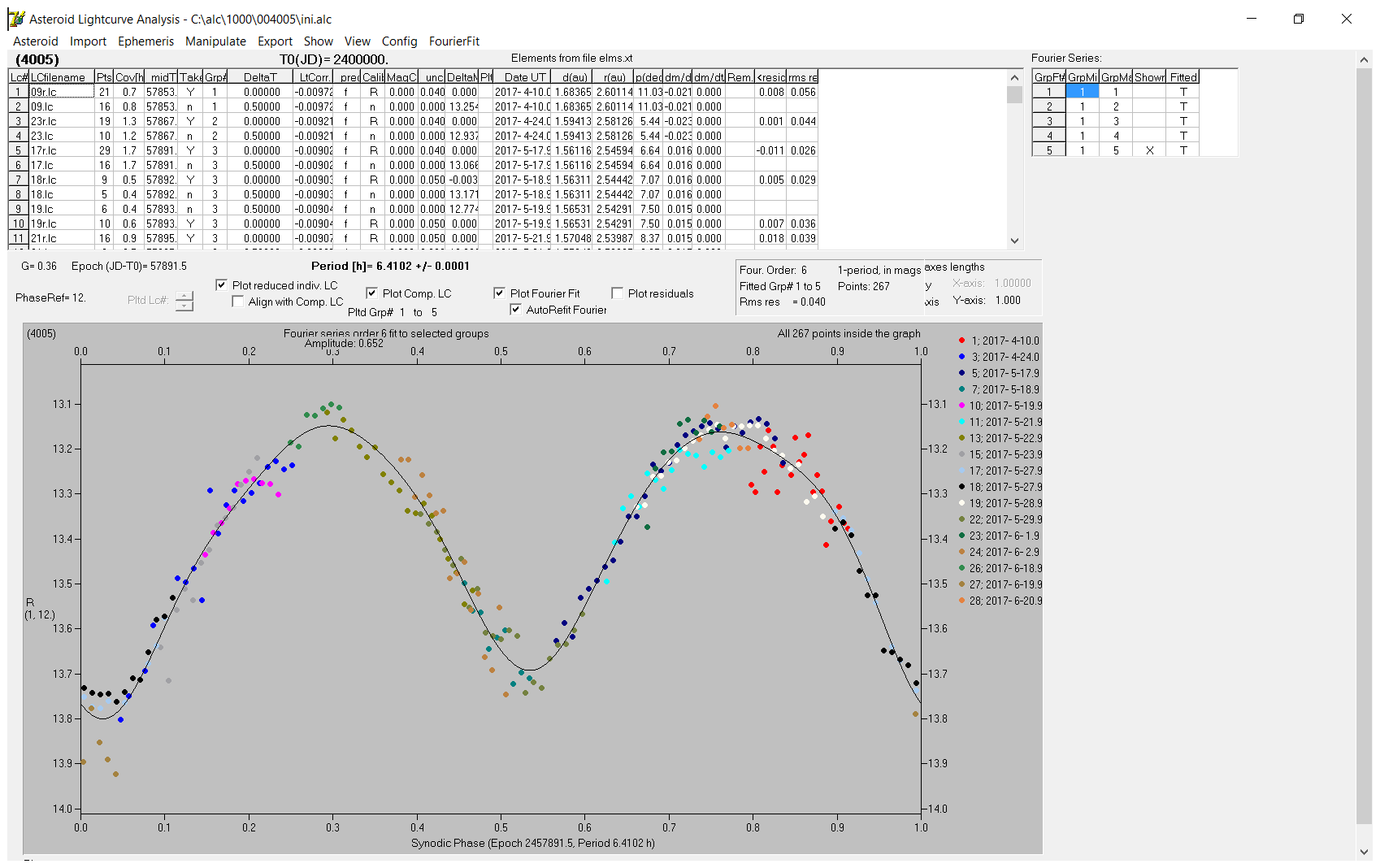Viewport: 1380px width, 868px height.
Task: Open the Manipulate menu
Action: point(215,41)
